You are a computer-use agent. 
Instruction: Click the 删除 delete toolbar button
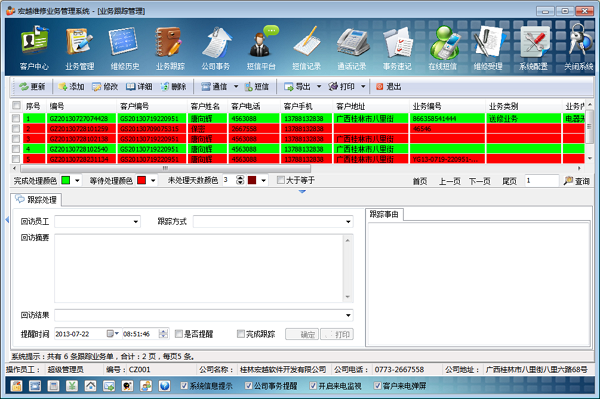pyautogui.click(x=173, y=87)
